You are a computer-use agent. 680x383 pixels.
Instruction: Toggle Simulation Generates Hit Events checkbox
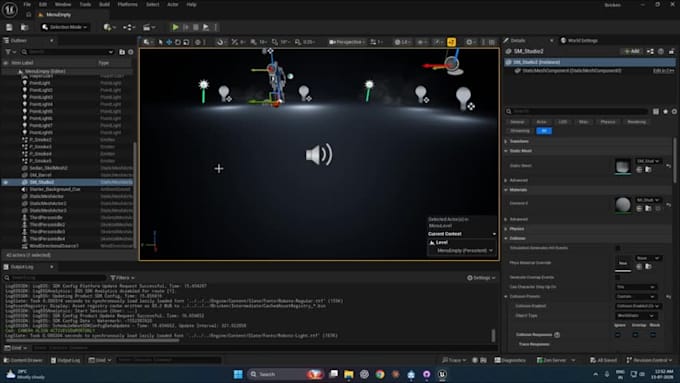[618, 248]
